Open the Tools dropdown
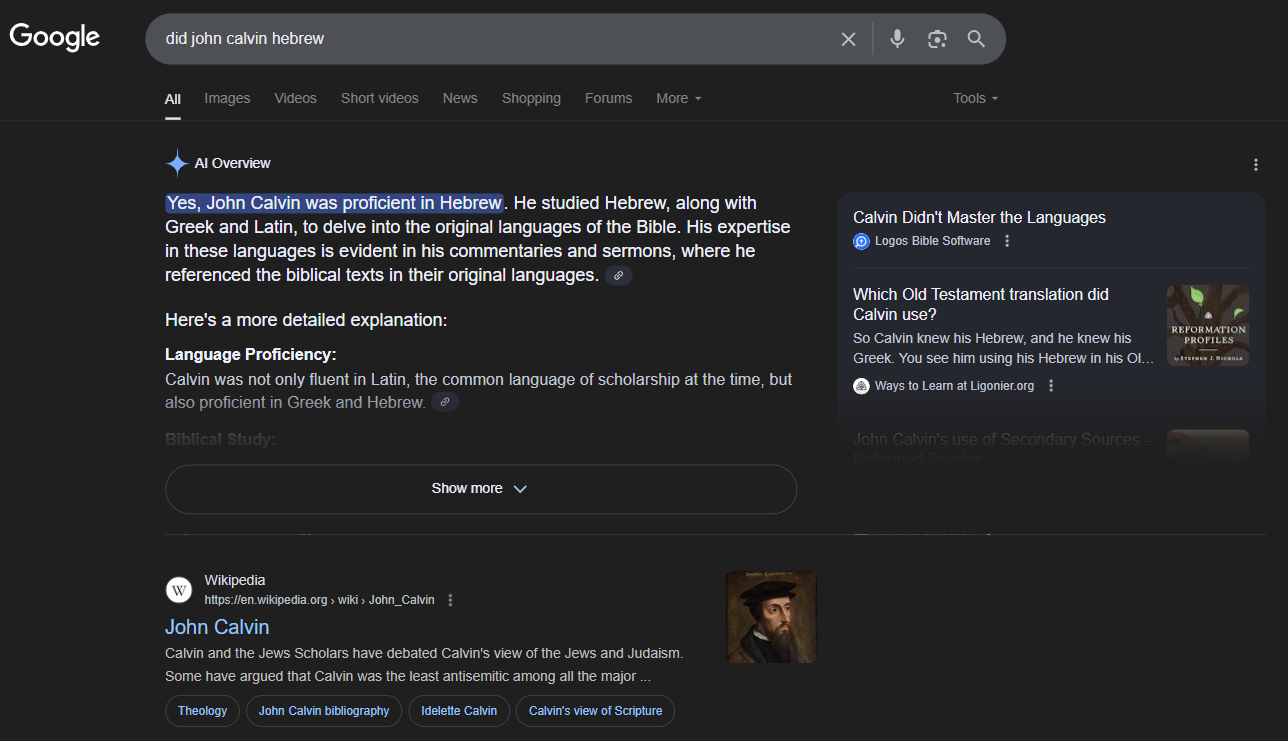 (x=976, y=98)
